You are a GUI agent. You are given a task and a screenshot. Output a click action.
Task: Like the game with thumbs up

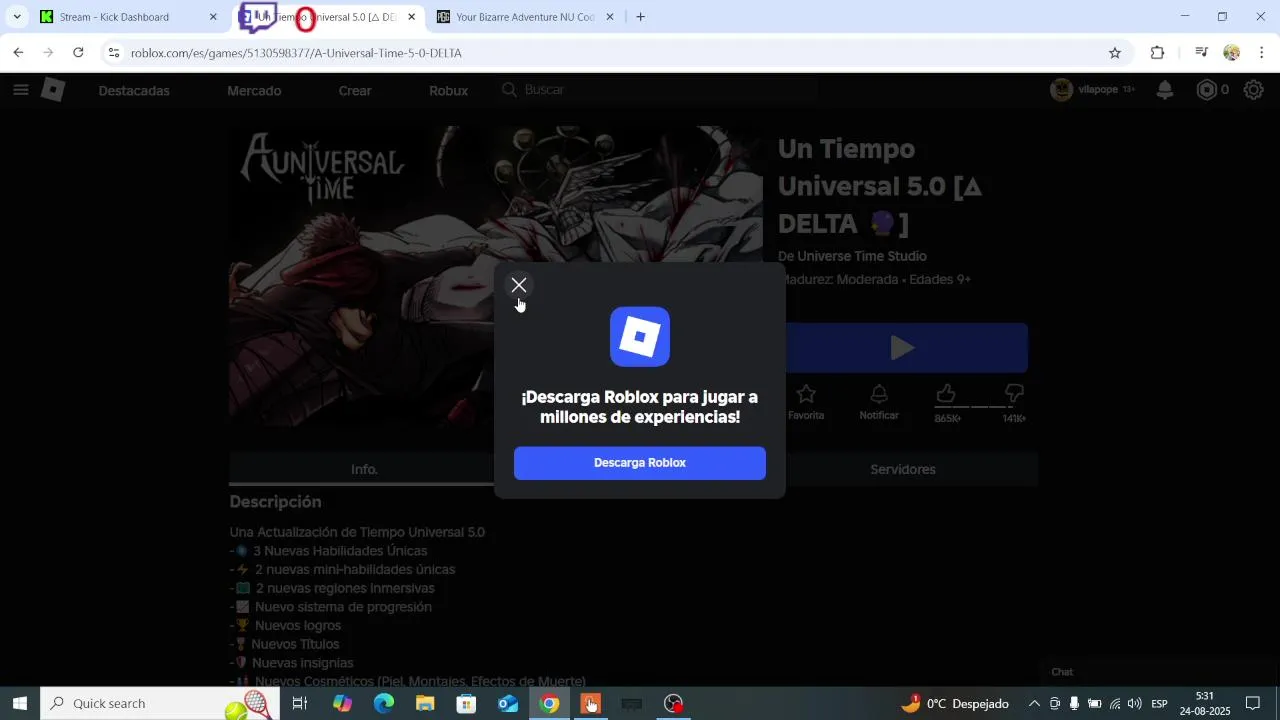[946, 394]
